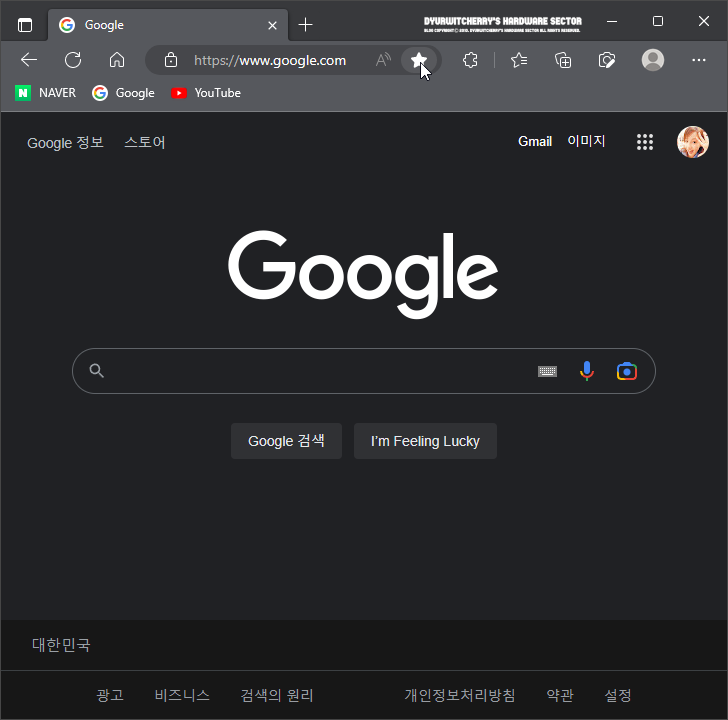Open Google bookmark in favorites bar
Viewport: 728px width, 720px height.
(123, 93)
